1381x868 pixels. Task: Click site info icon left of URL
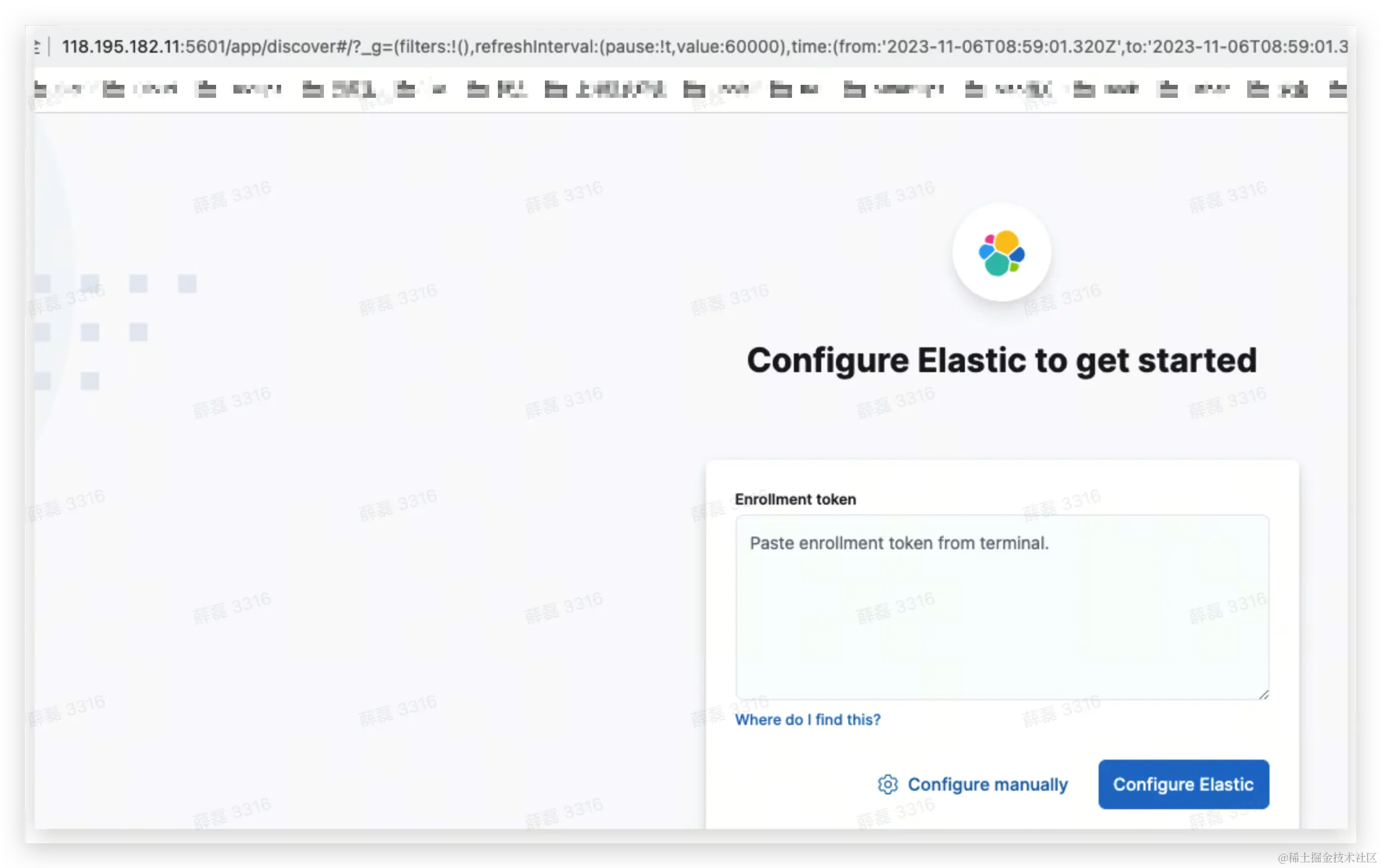click(x=37, y=46)
